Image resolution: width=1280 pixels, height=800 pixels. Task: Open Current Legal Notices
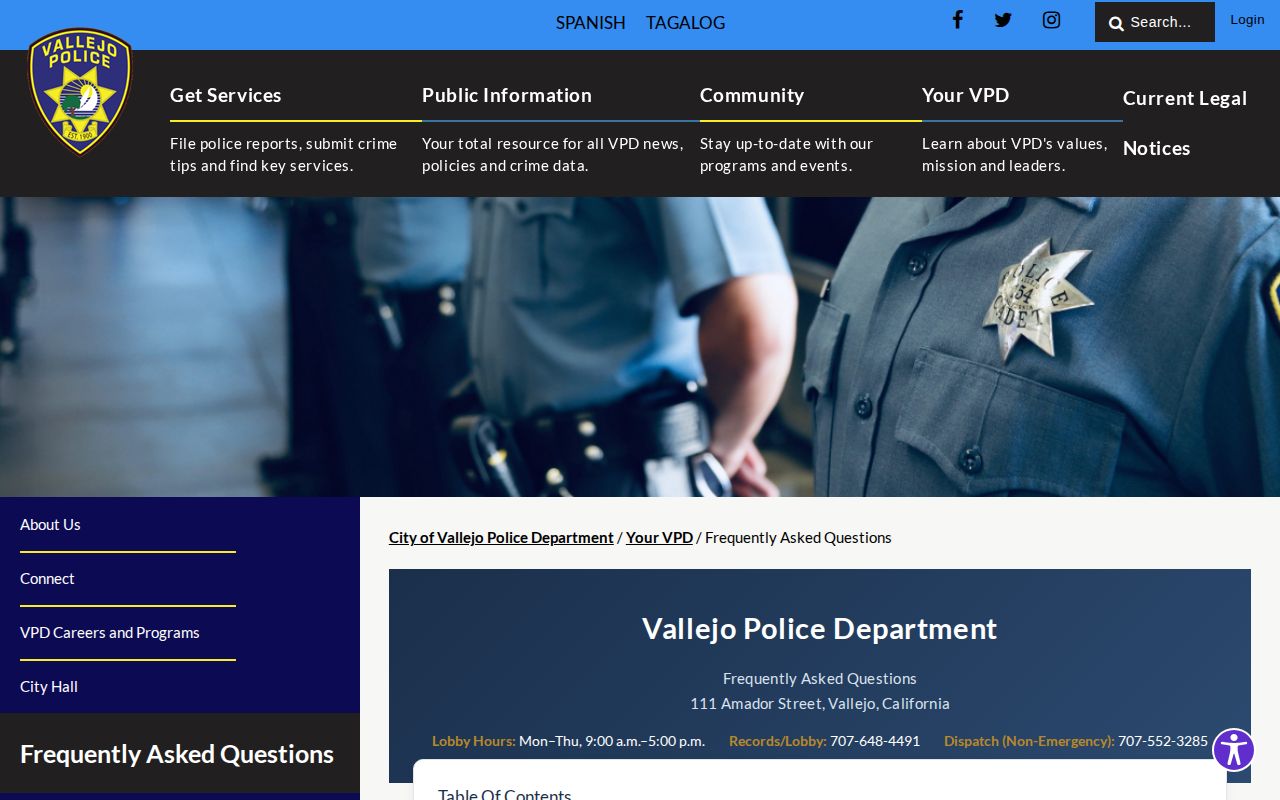click(1185, 123)
